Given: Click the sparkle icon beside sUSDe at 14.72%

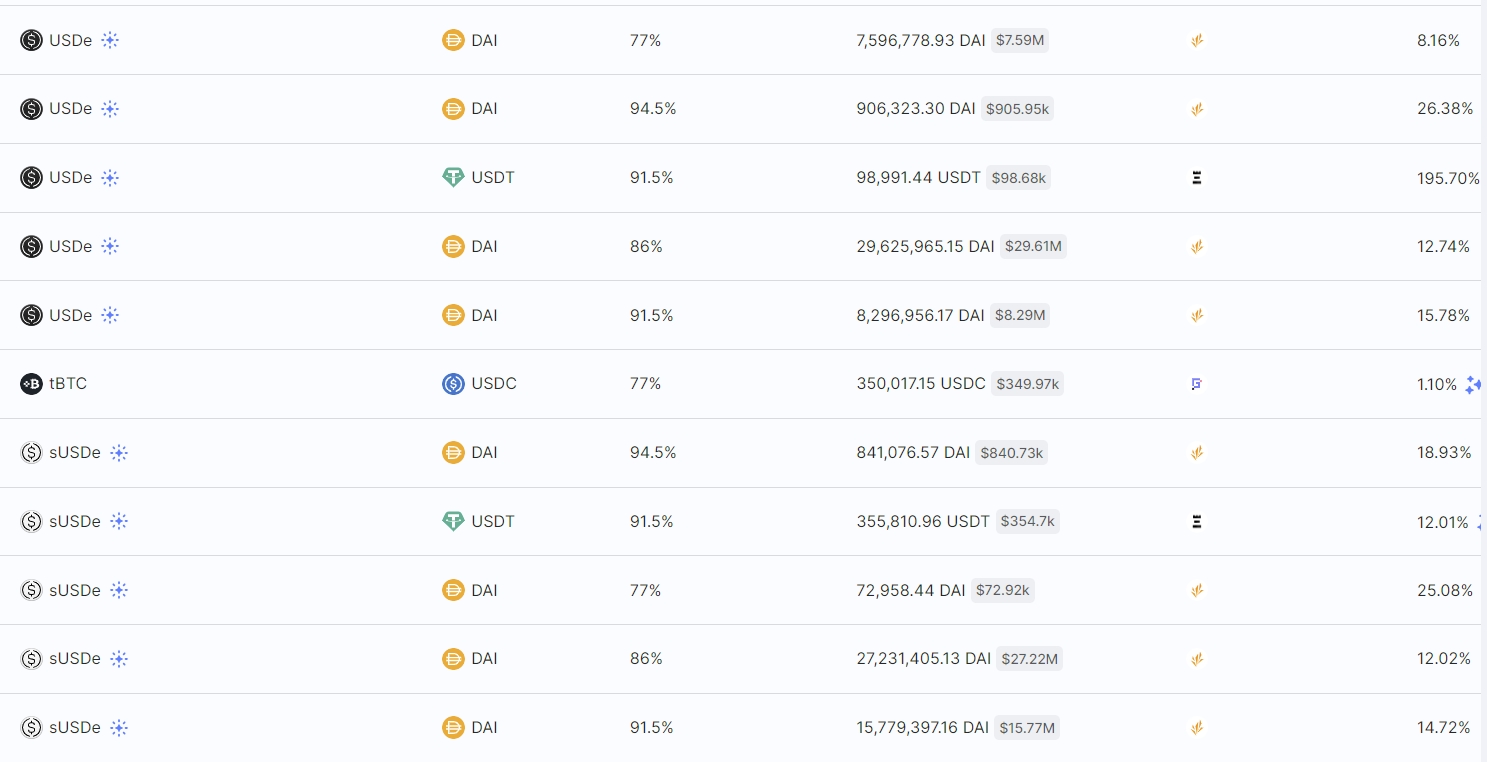Looking at the screenshot, I should click(x=119, y=728).
